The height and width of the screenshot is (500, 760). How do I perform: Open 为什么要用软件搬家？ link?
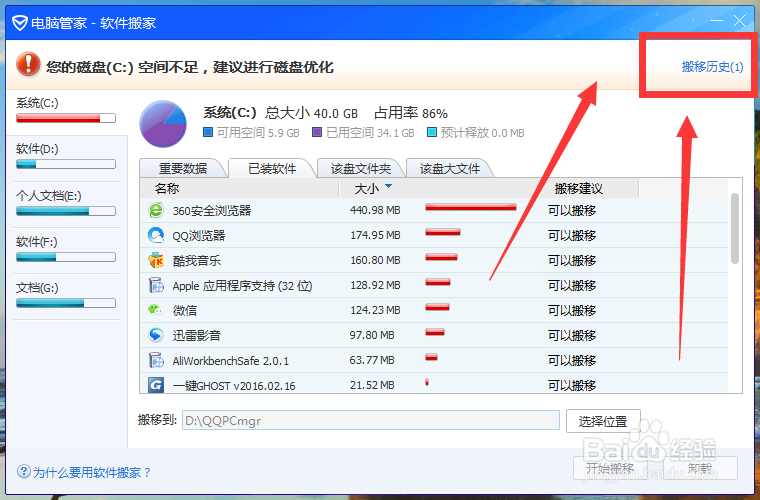[92, 472]
